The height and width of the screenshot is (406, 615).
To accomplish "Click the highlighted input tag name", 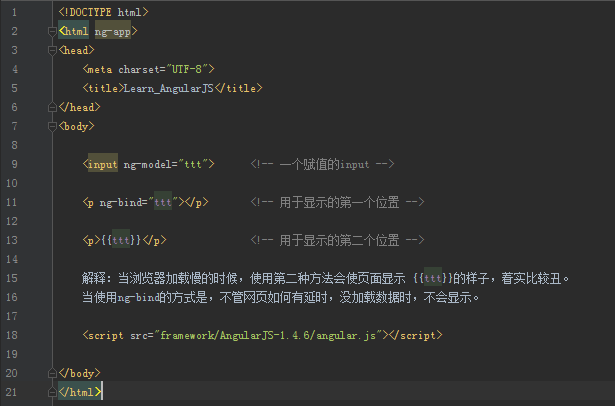I will tap(103, 164).
